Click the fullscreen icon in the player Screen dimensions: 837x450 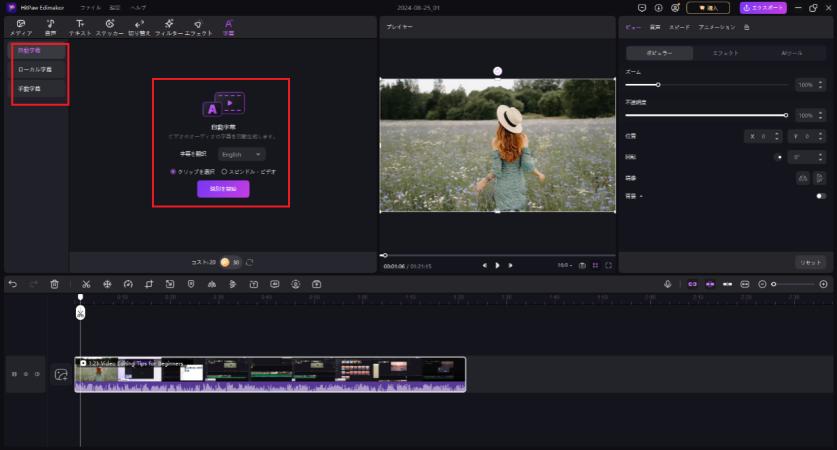coord(608,265)
